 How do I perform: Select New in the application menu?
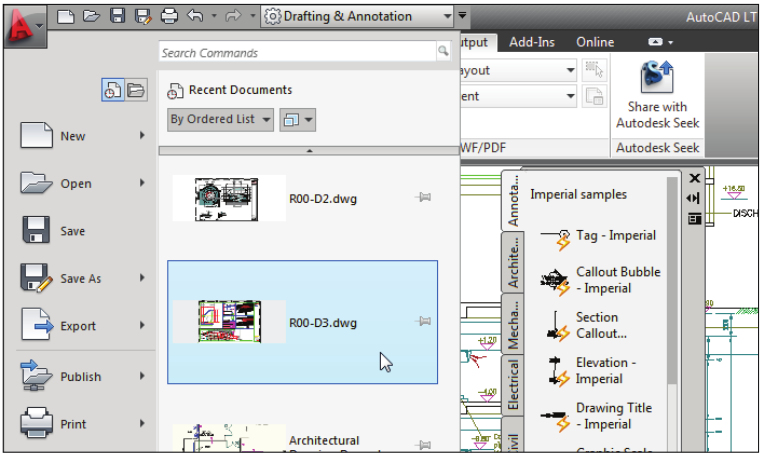point(83,135)
